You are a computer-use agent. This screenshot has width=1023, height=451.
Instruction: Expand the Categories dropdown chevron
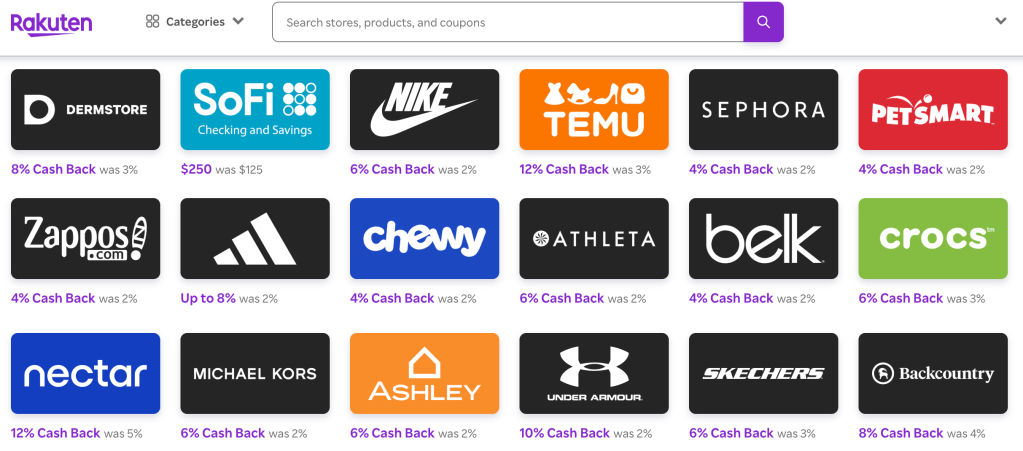click(238, 22)
